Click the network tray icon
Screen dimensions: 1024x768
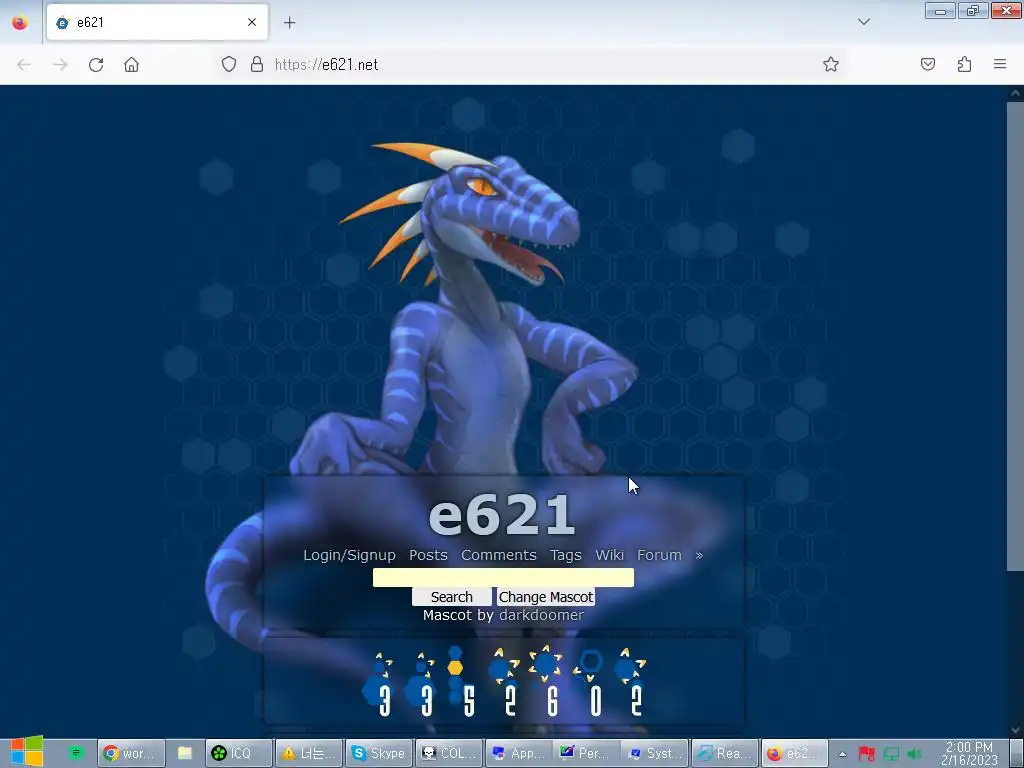pos(891,754)
